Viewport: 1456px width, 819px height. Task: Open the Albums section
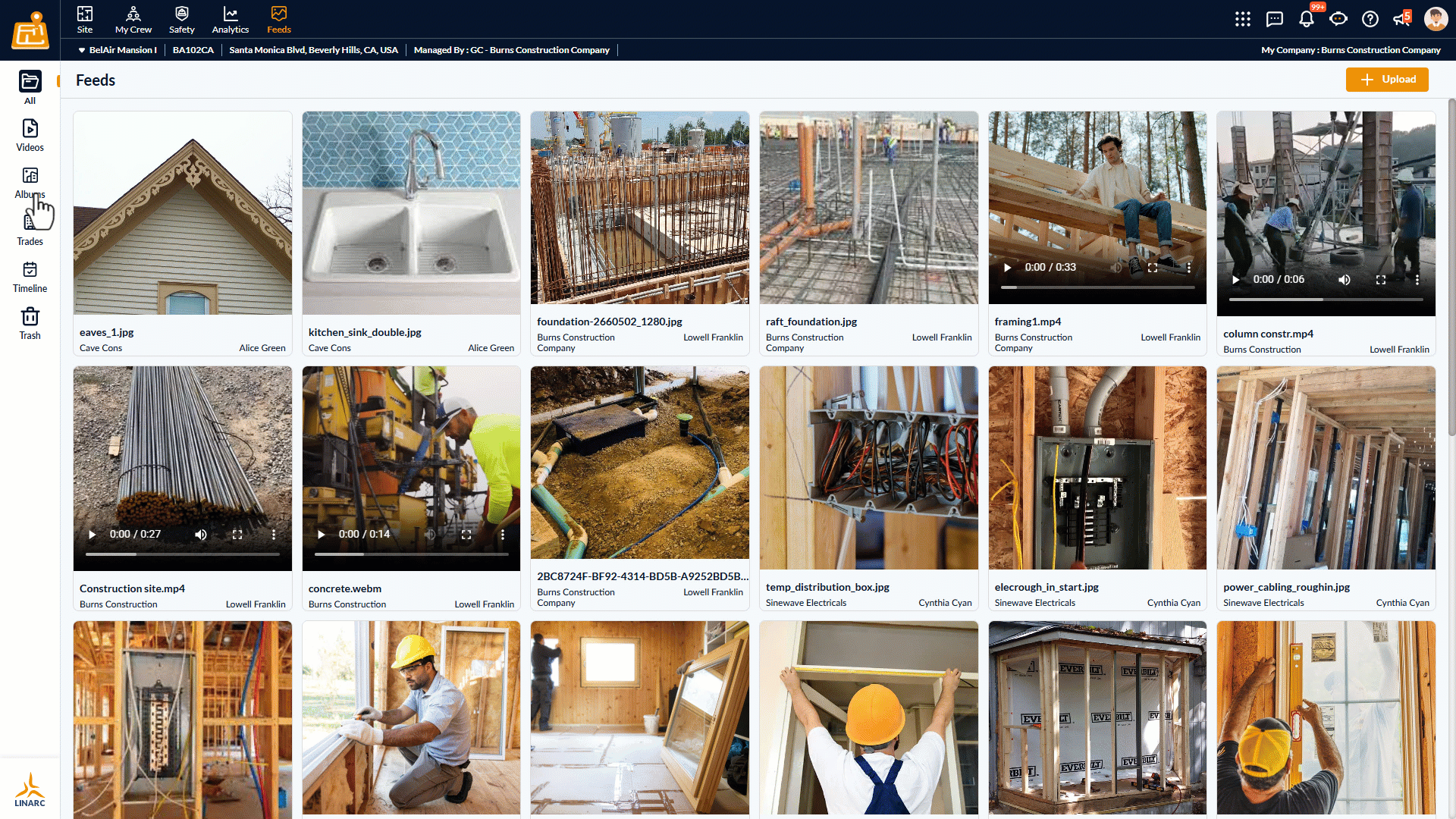click(x=30, y=182)
